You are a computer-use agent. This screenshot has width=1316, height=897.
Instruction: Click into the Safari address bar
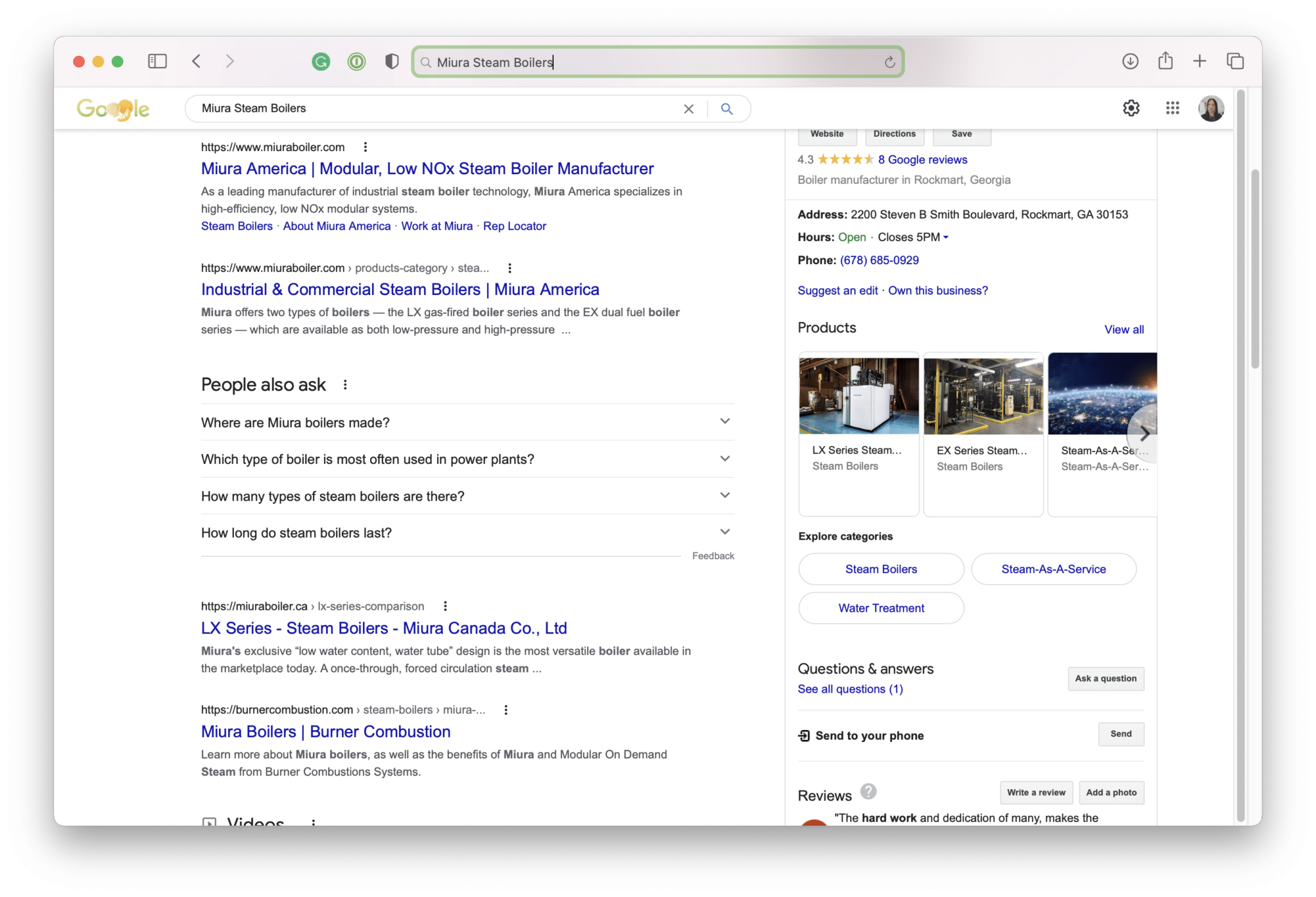tap(657, 62)
